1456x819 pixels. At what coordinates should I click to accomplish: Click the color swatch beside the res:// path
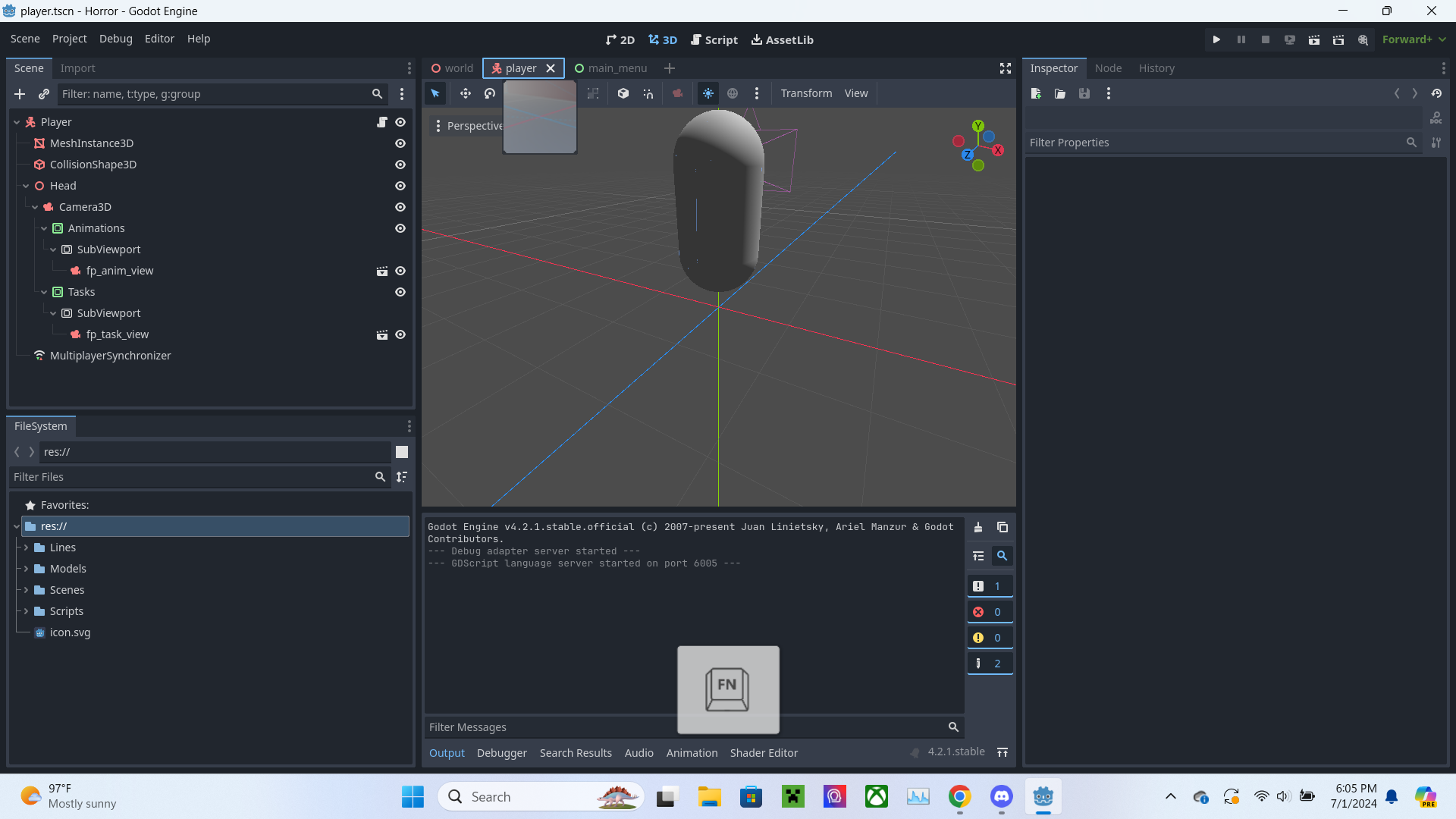(x=401, y=452)
